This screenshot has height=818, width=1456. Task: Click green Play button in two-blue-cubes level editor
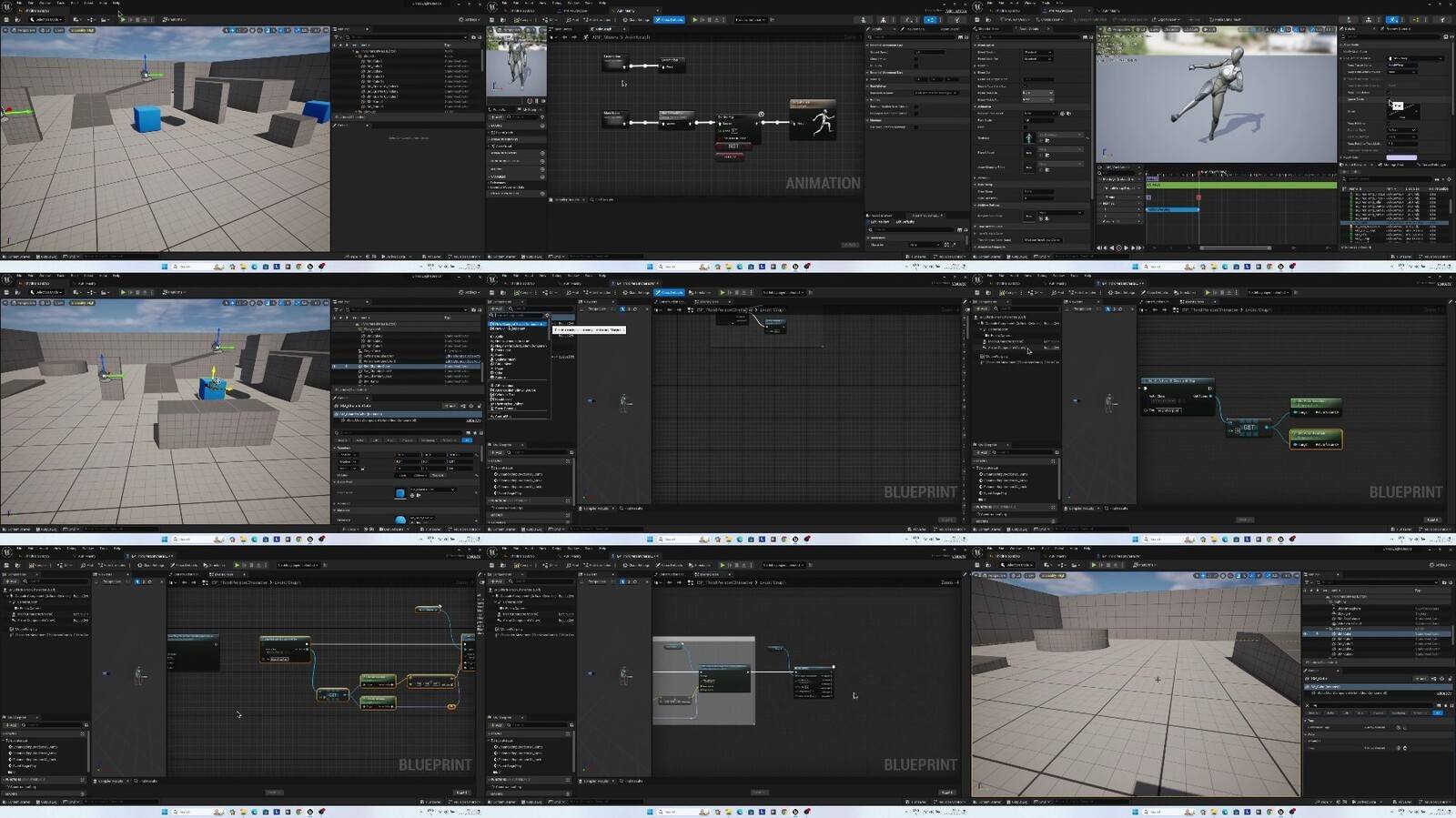122,19
